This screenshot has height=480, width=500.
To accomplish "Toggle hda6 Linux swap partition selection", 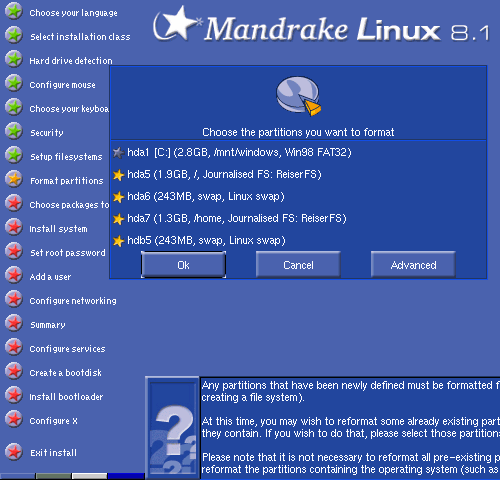I will coord(118,197).
